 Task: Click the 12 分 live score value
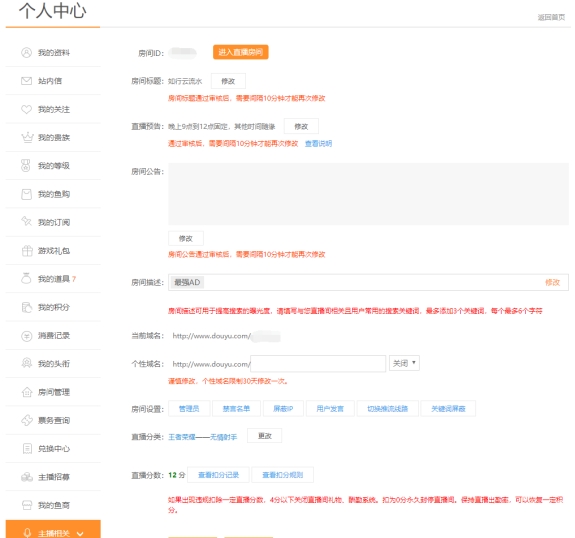click(x=177, y=475)
